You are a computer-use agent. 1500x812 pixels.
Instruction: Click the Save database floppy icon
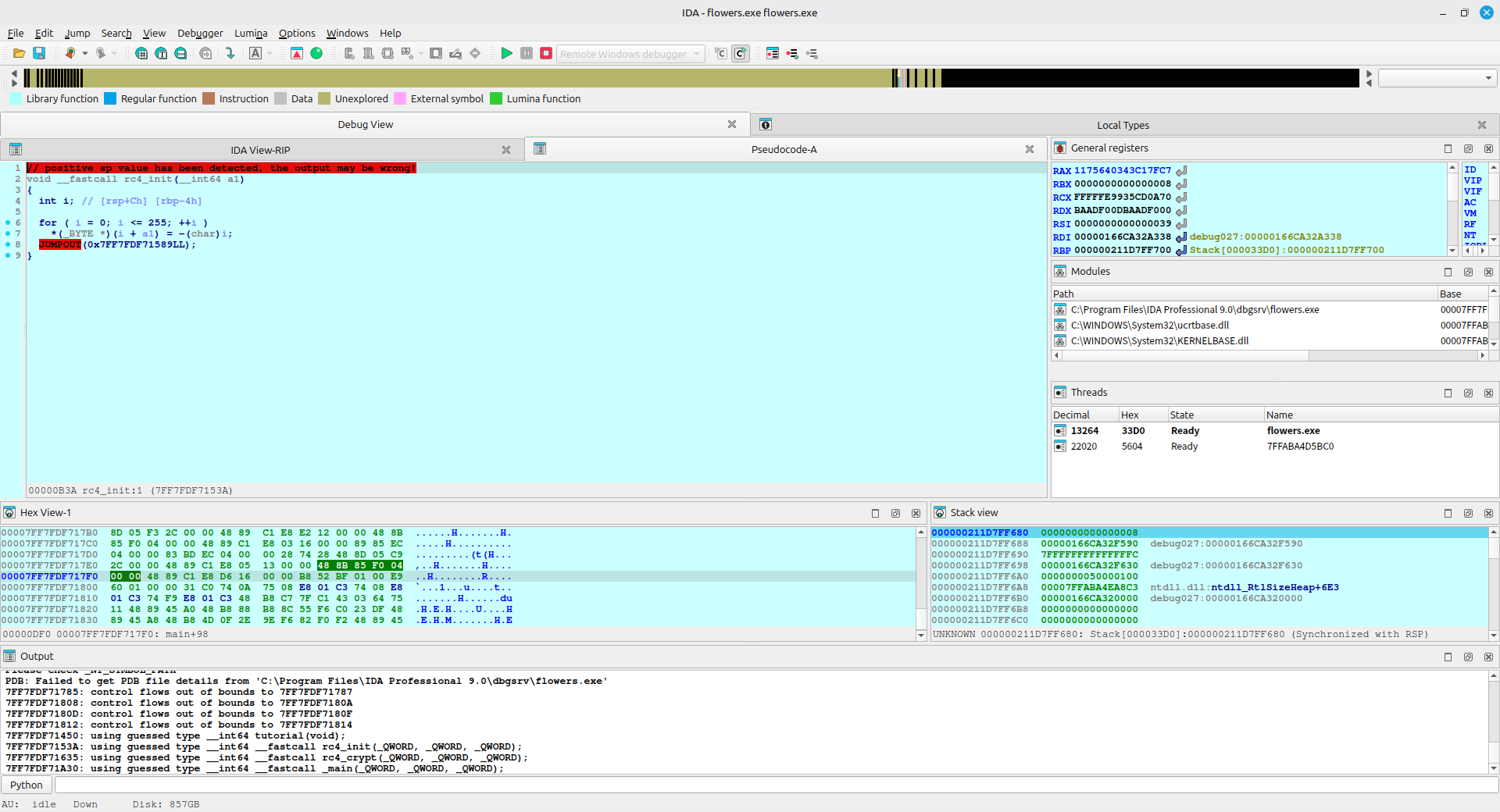[x=39, y=53]
